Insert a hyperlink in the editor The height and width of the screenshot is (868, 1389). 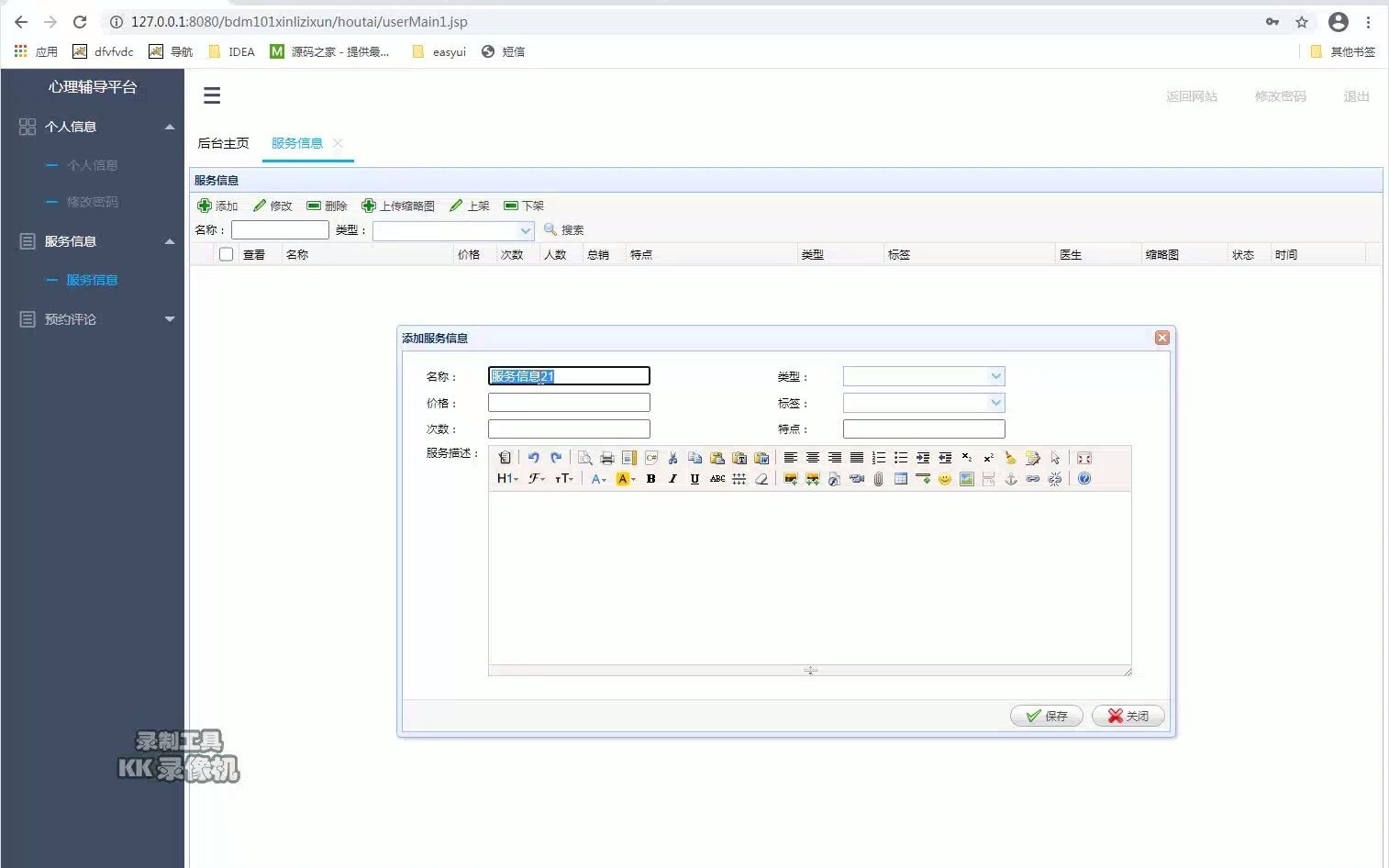1033,479
